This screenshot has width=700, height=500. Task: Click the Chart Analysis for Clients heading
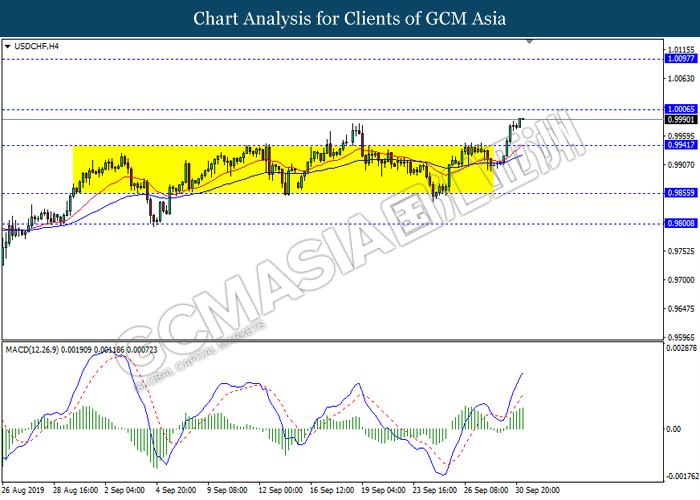point(350,18)
